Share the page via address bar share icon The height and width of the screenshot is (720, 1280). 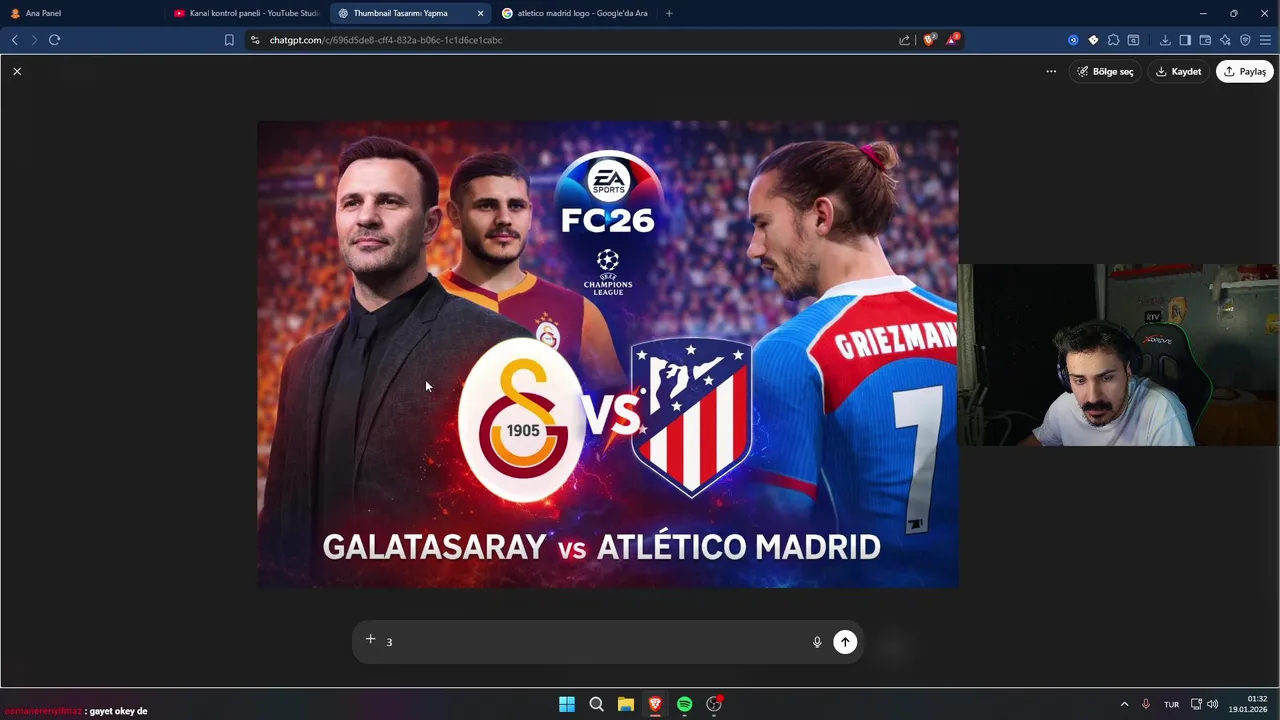click(905, 40)
